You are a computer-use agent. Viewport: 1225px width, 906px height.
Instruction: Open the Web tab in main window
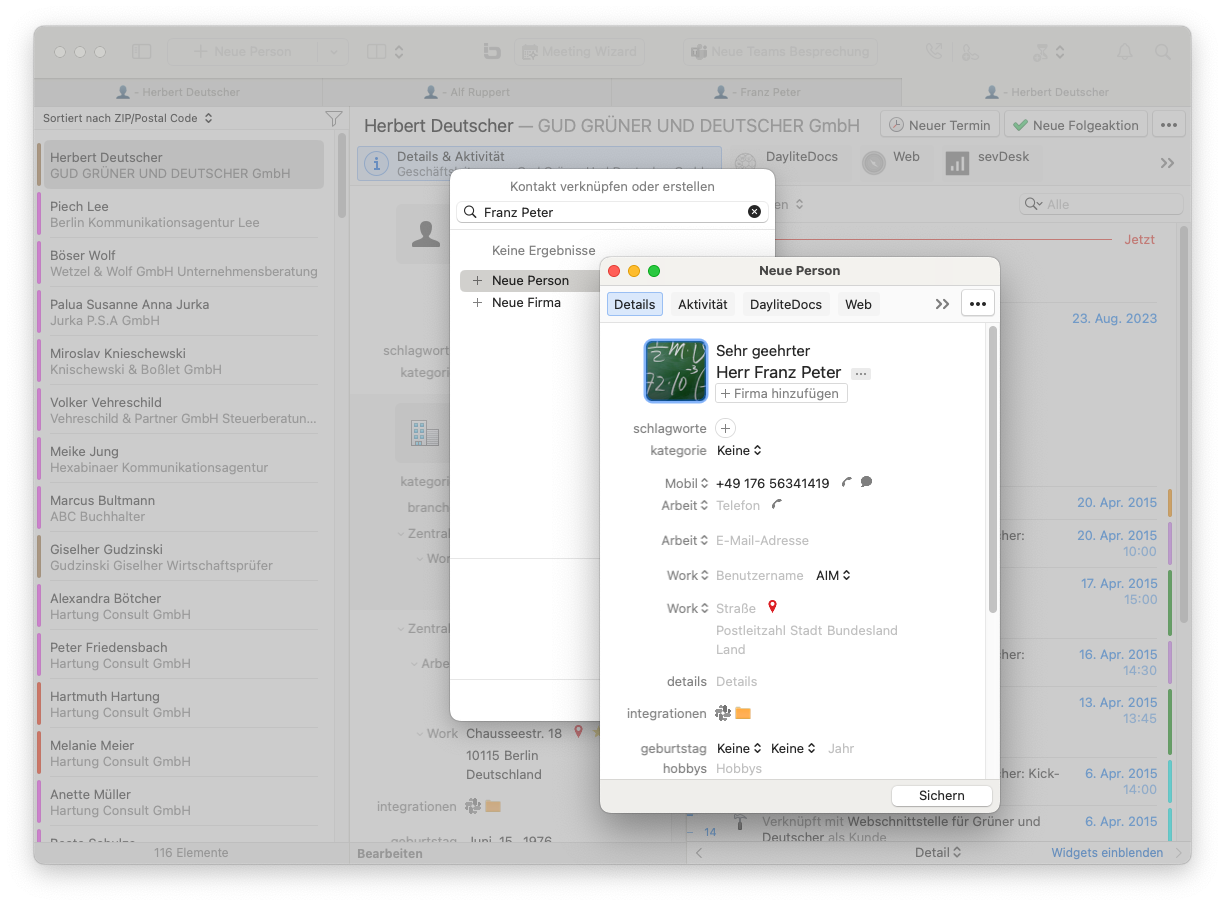pos(891,162)
